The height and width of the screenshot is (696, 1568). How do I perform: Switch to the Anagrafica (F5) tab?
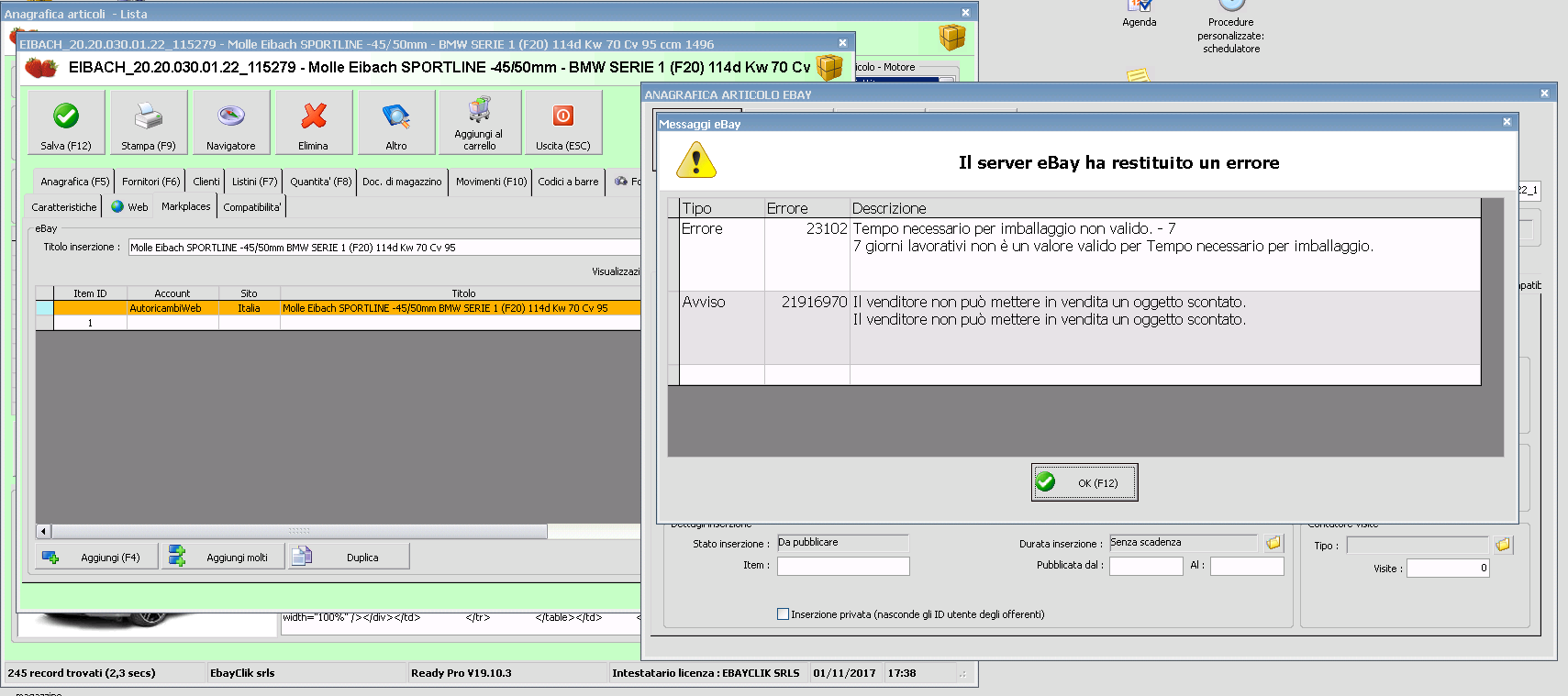click(x=74, y=182)
